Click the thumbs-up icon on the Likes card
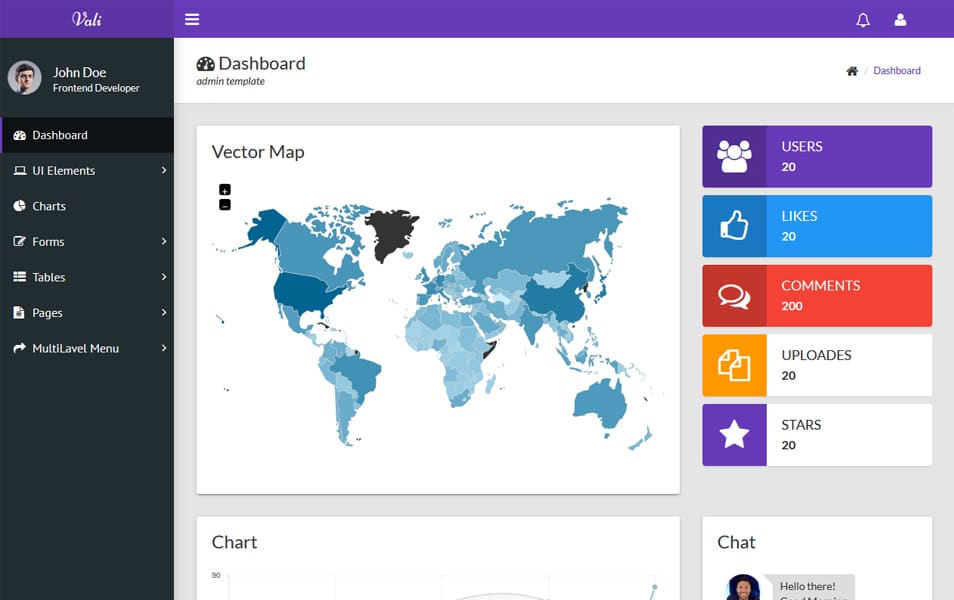Screen dimensions: 954x600 [x=734, y=226]
